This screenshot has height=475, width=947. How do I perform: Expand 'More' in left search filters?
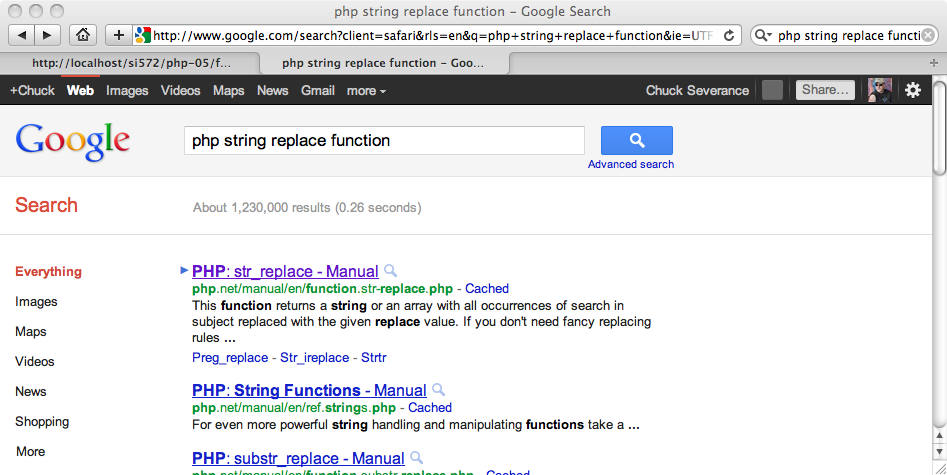[x=31, y=451]
